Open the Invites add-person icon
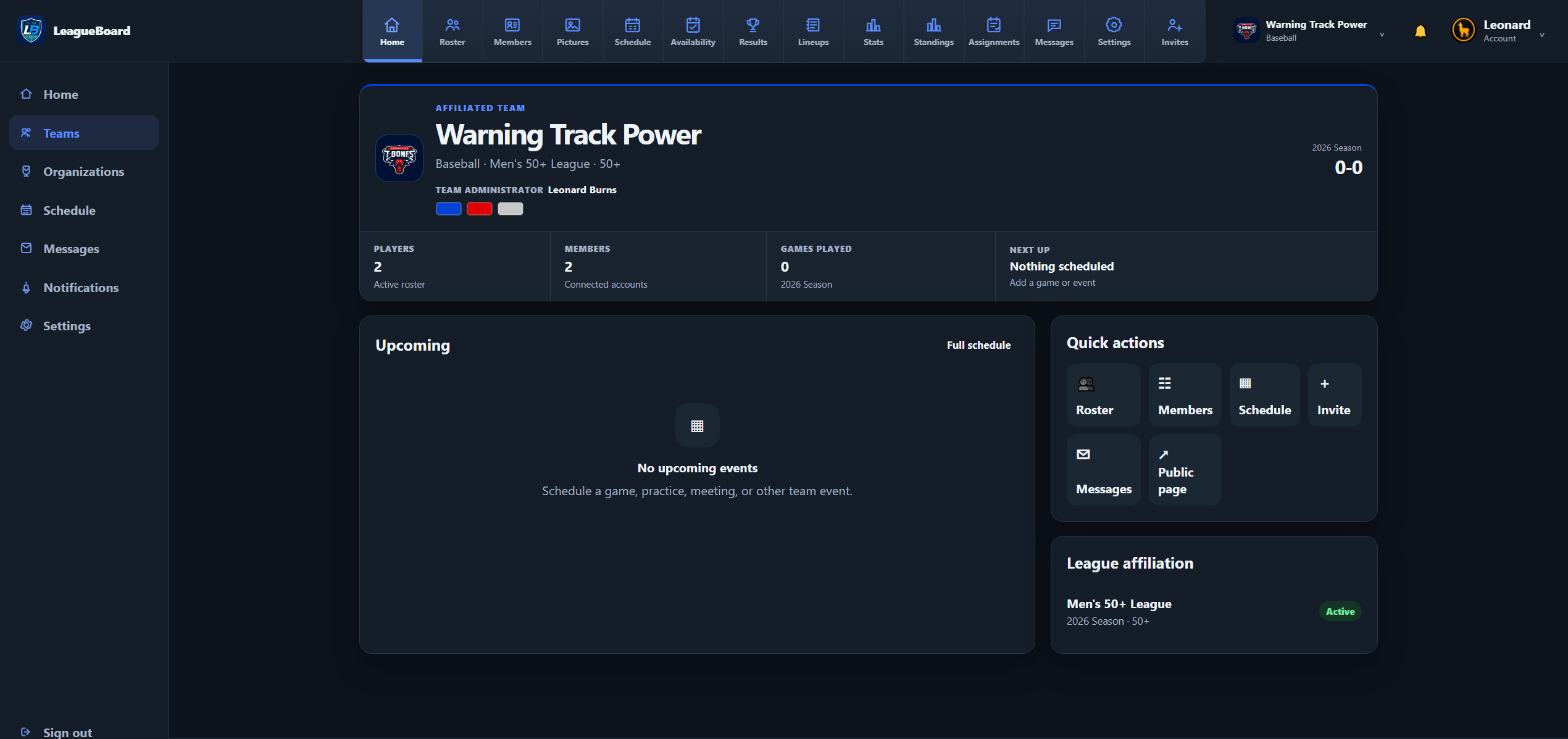 pos(1175,25)
